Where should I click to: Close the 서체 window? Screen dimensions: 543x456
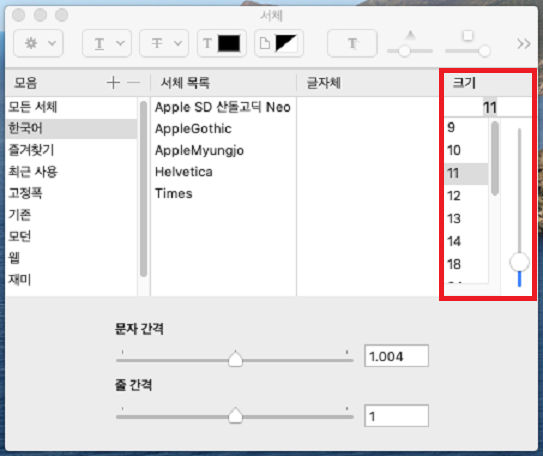click(18, 15)
